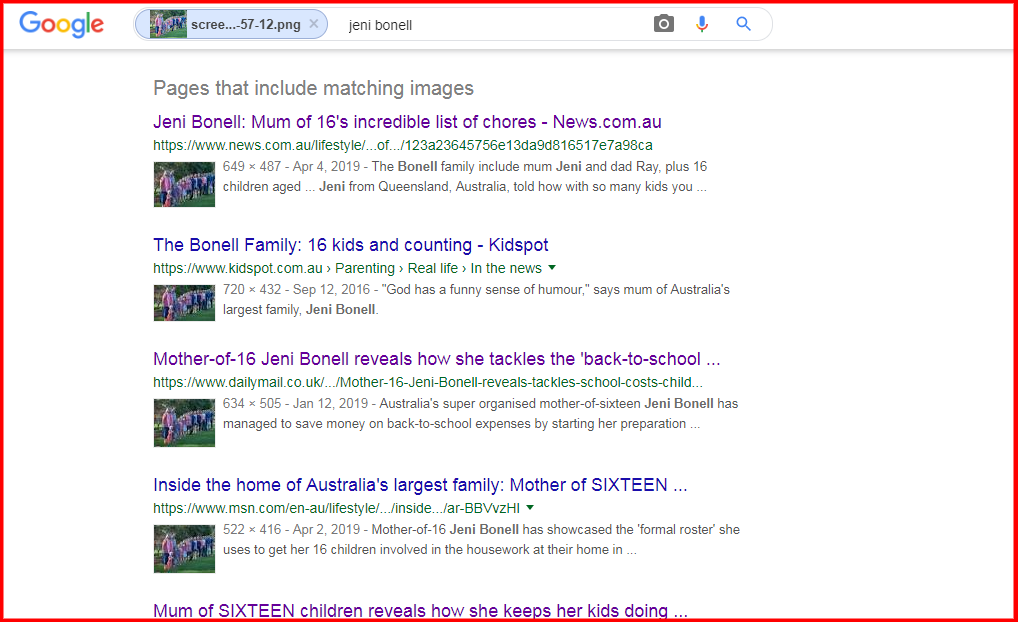The height and width of the screenshot is (622, 1018).
Task: Open the 'back-to-school' Mother-of-16 result
Action: [x=436, y=359]
